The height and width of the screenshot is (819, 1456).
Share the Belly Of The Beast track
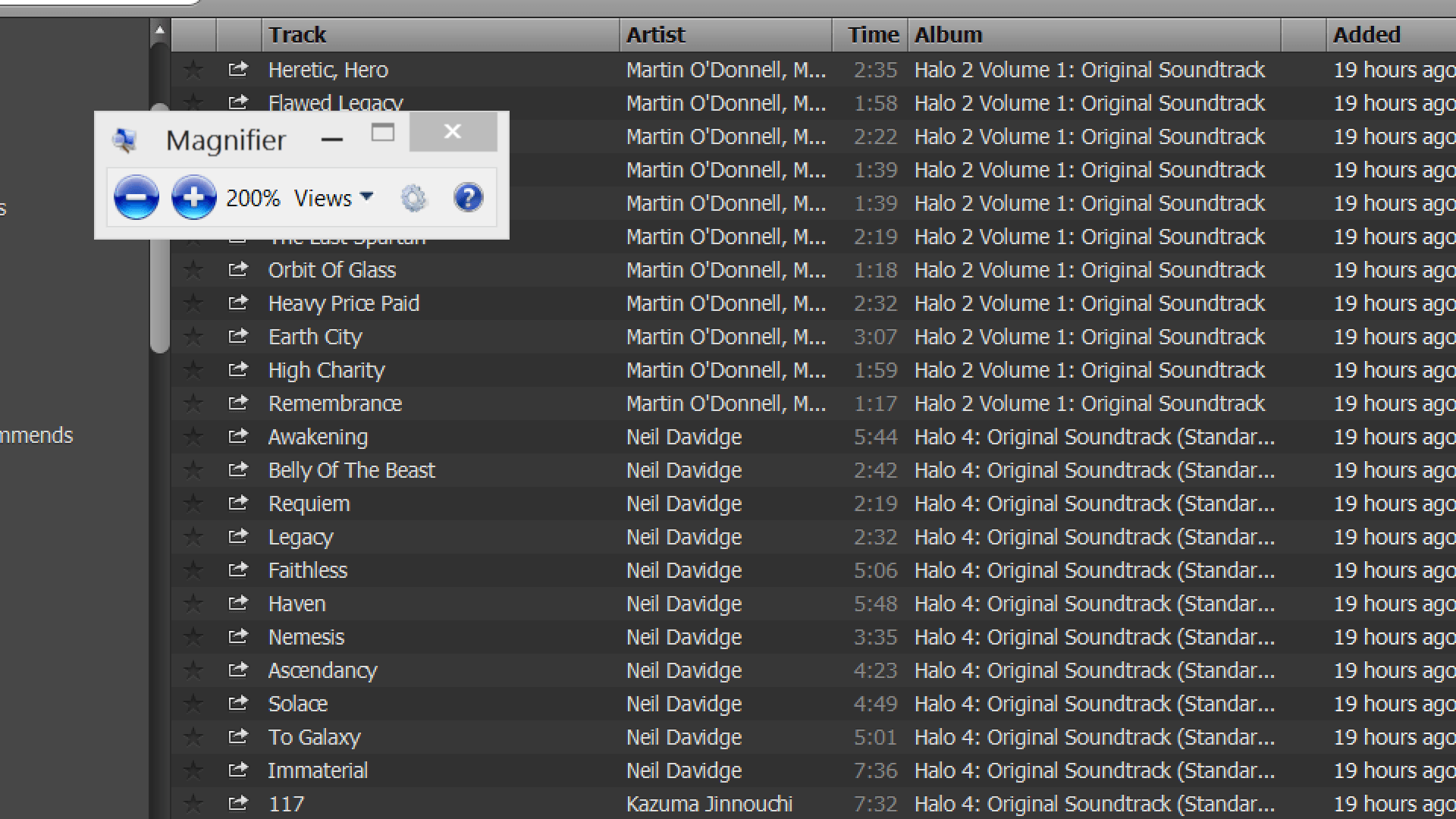click(x=238, y=469)
